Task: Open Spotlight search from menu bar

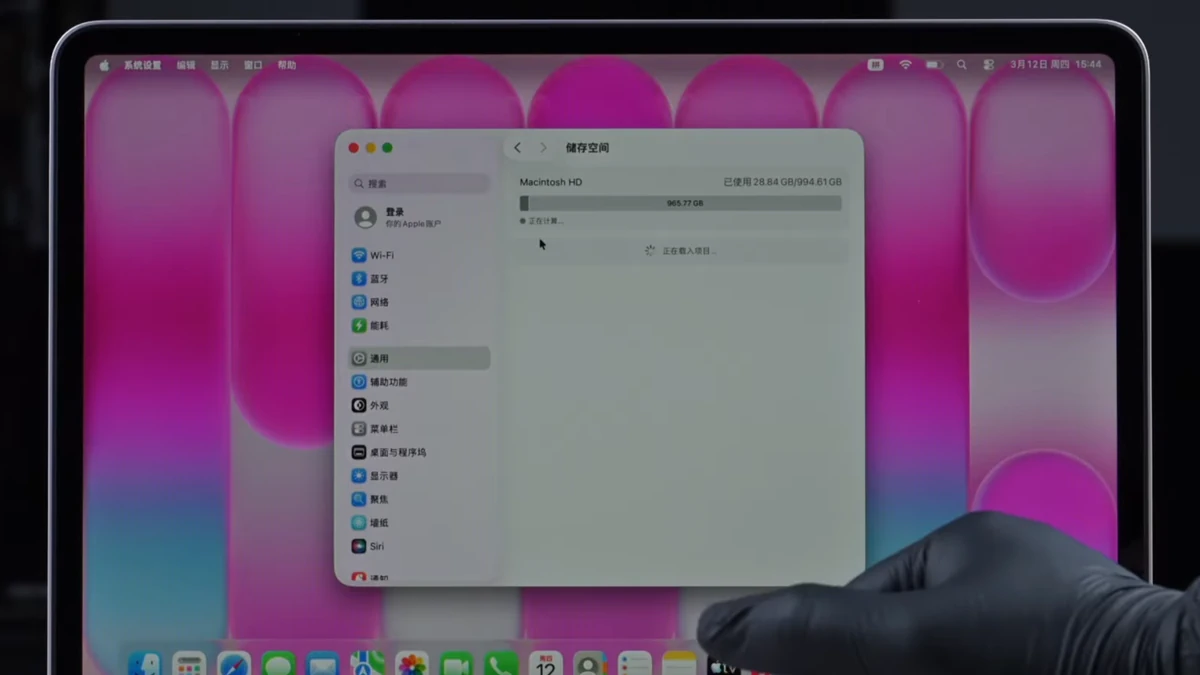Action: pos(961,65)
